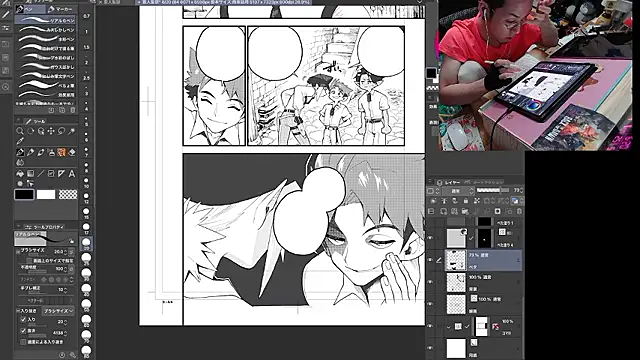Open the オートアクション tab
Viewport: 640px width, 360px height.
484,182
